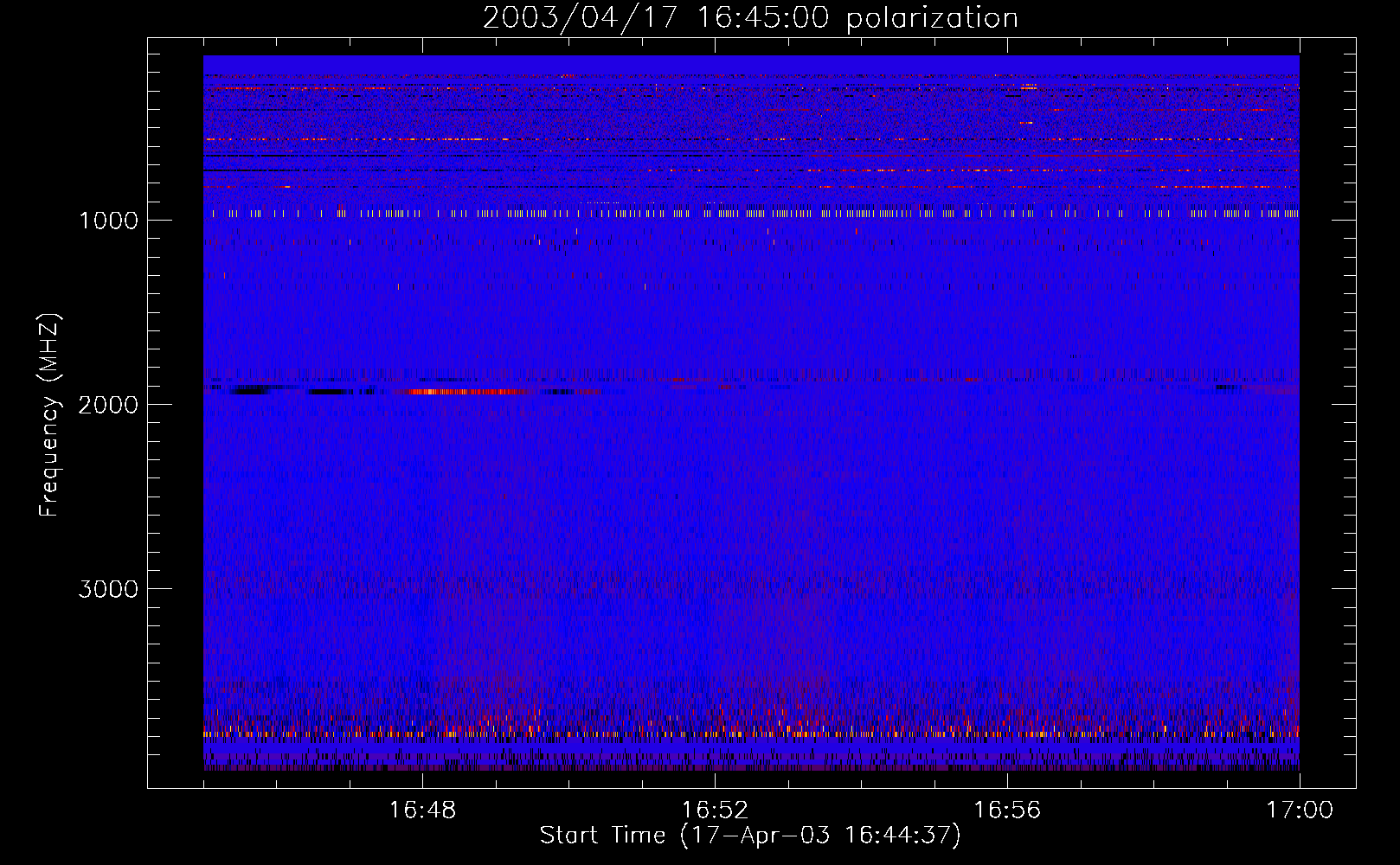Click the 16:52 time tick label
1400x865 pixels.
point(715,811)
